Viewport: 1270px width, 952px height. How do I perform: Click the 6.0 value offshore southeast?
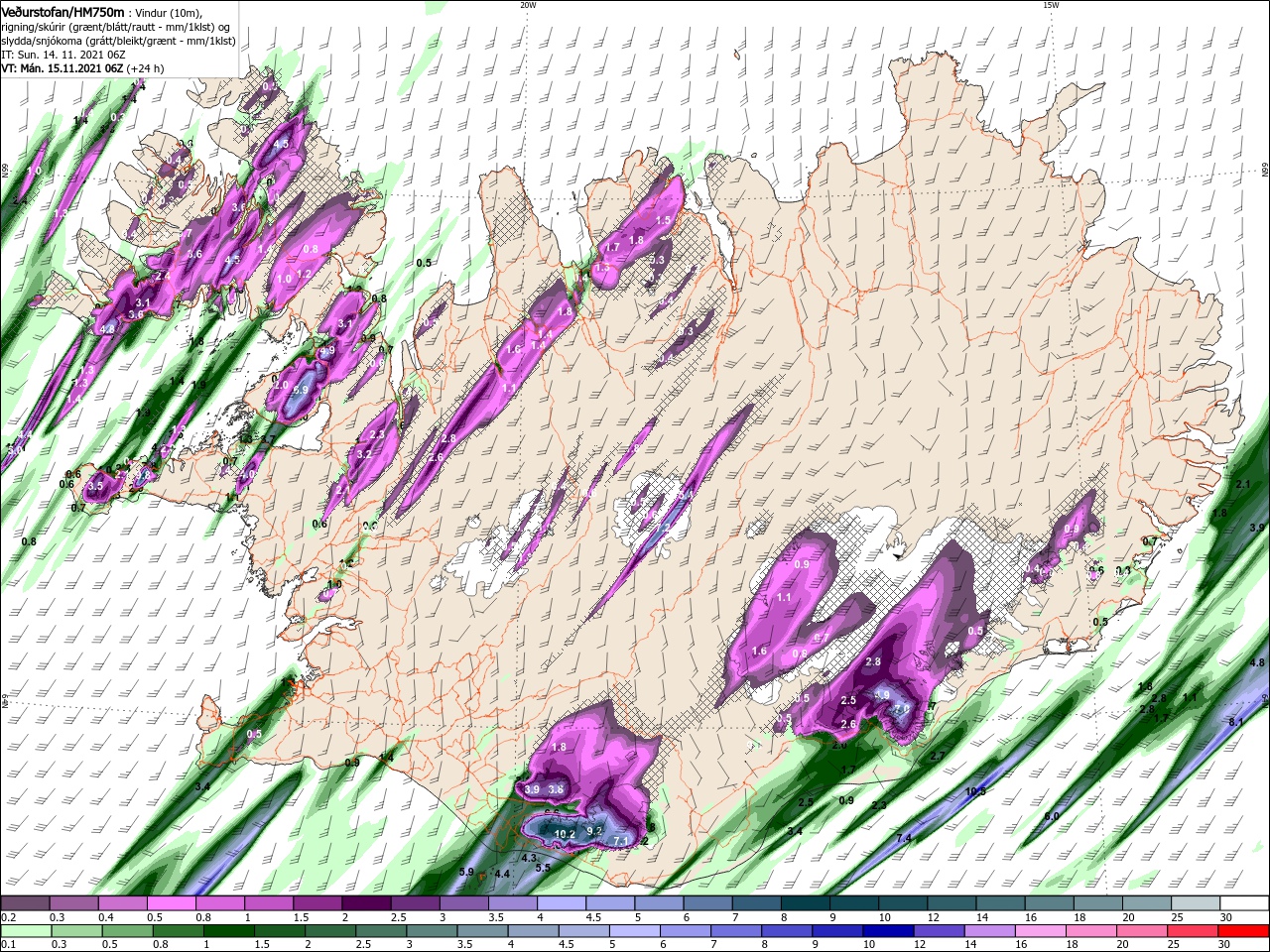coord(1052,816)
